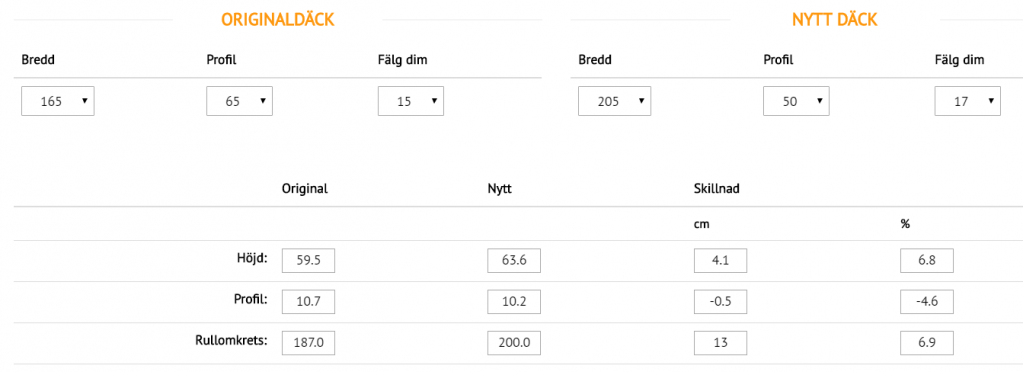This screenshot has height=372, width=1023.
Task: Focus the Rullomkrets percent field showing 6.9
Action: point(927,343)
